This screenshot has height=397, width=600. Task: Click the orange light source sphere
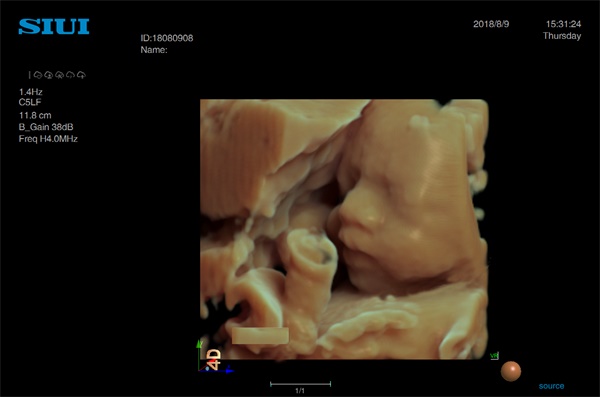tap(511, 371)
